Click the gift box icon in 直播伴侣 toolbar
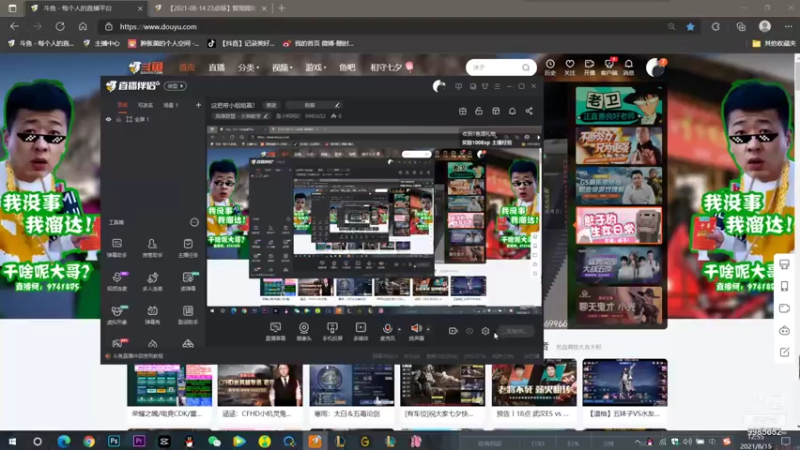This screenshot has height=450, width=800. coord(462,111)
